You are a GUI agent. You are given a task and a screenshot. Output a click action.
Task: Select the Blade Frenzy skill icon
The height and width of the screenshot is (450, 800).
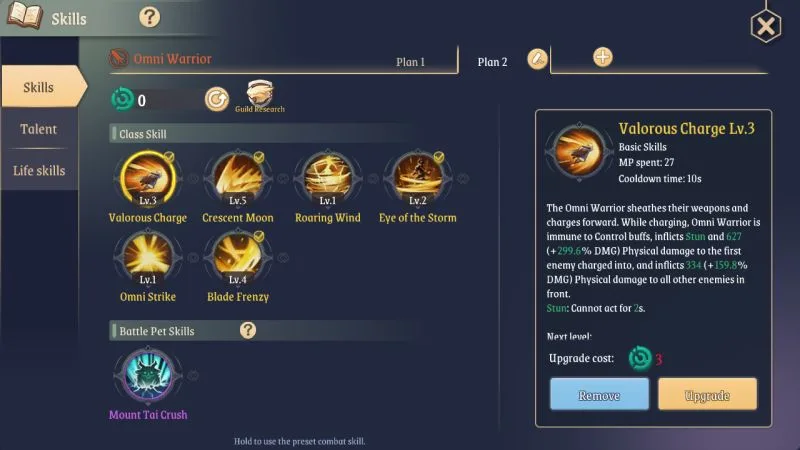238,257
